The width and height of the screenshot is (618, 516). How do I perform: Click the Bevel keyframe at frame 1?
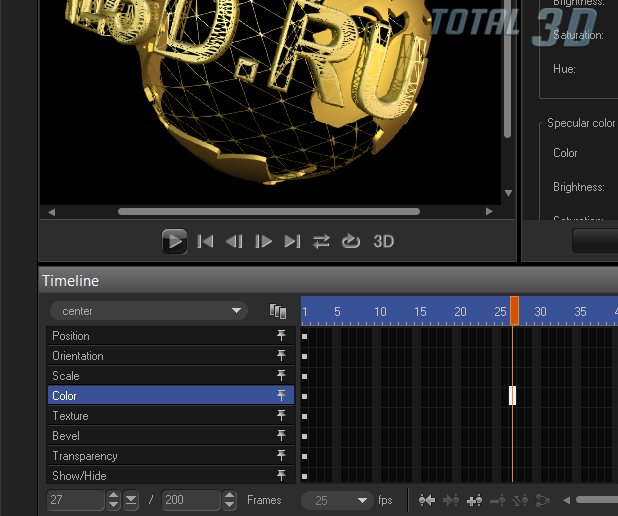[x=304, y=436]
